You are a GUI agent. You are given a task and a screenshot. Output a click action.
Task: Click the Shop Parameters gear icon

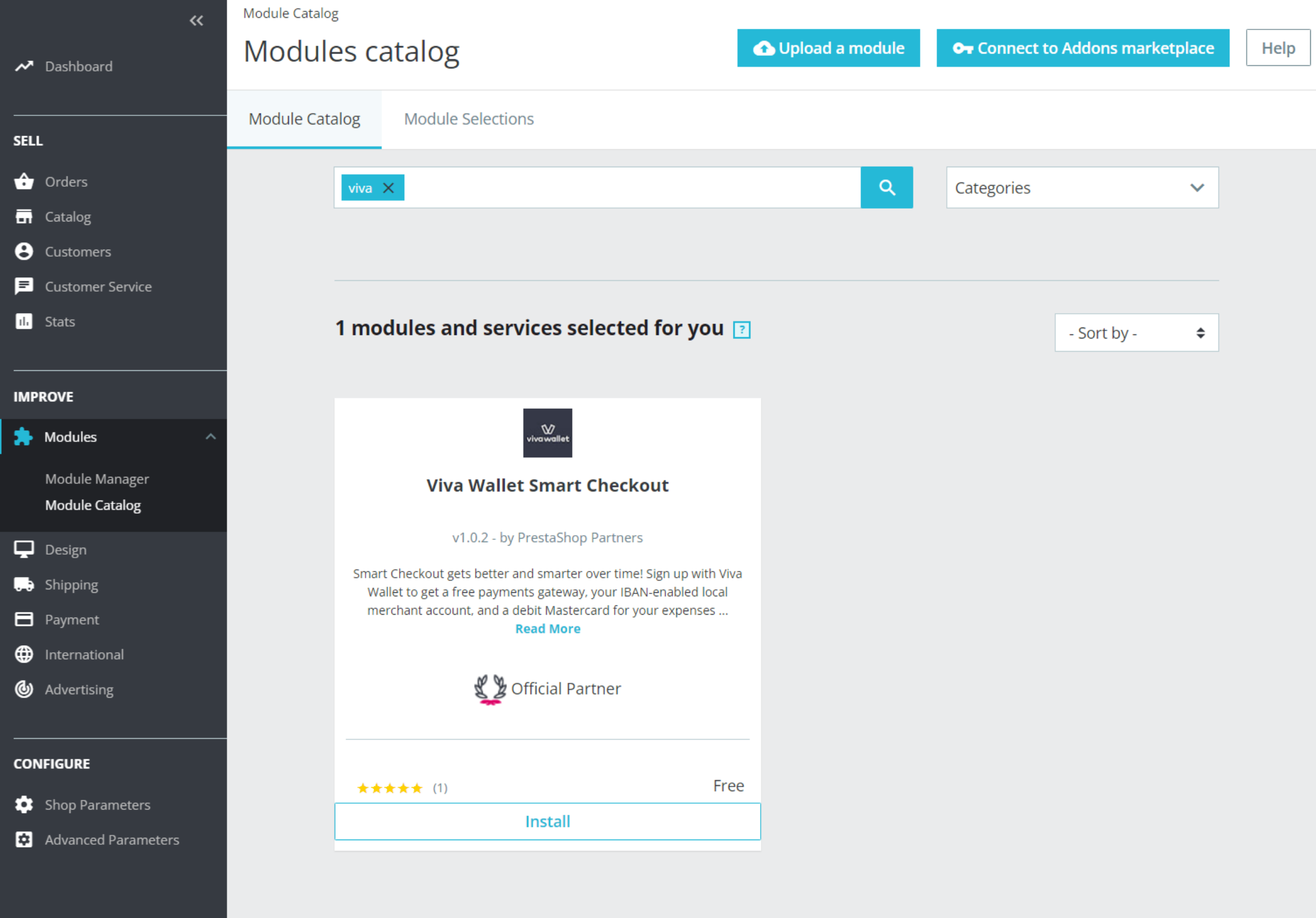point(24,804)
